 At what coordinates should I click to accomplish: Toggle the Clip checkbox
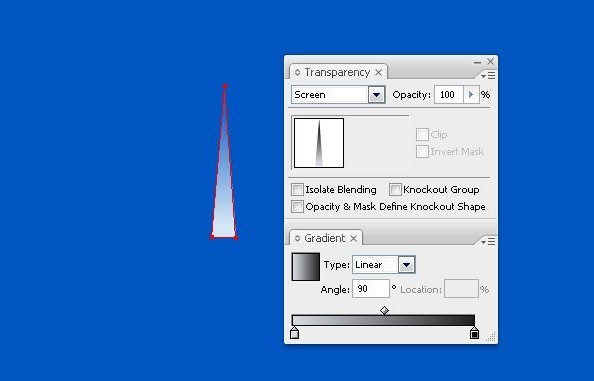tap(422, 134)
